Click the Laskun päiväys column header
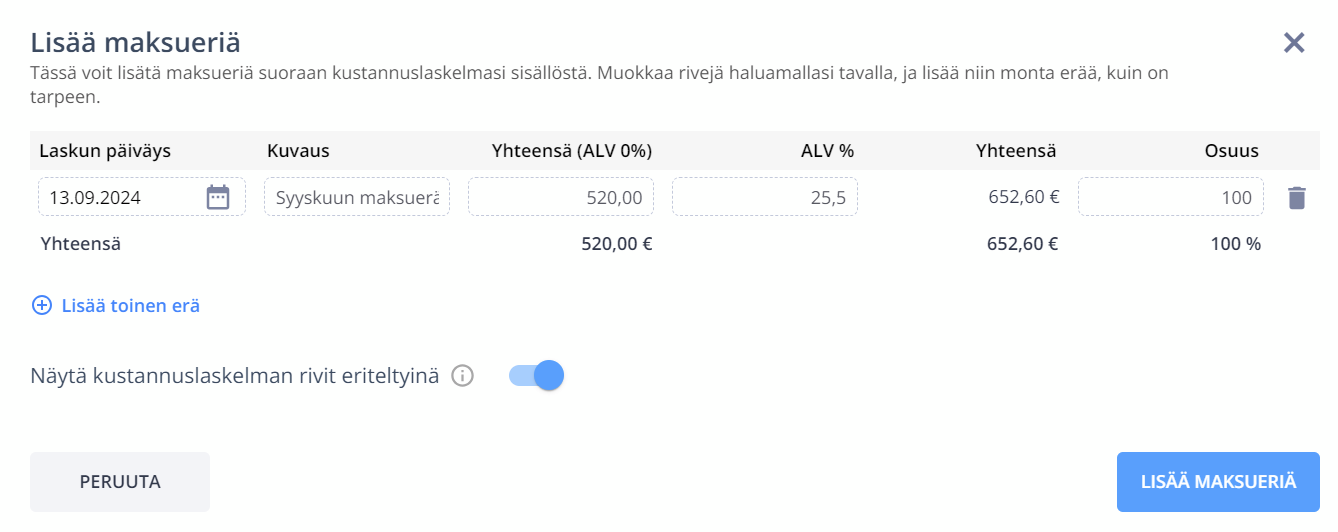1338x532 pixels. click(x=105, y=151)
